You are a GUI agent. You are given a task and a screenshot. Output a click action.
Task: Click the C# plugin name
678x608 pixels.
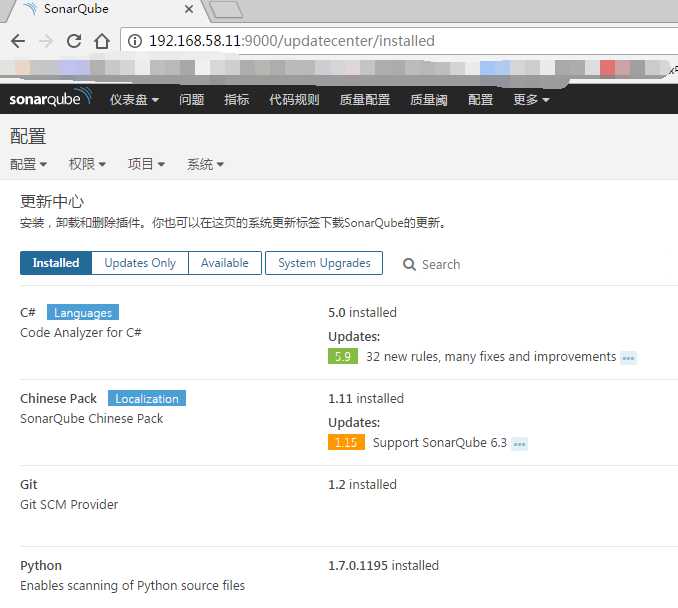click(28, 312)
